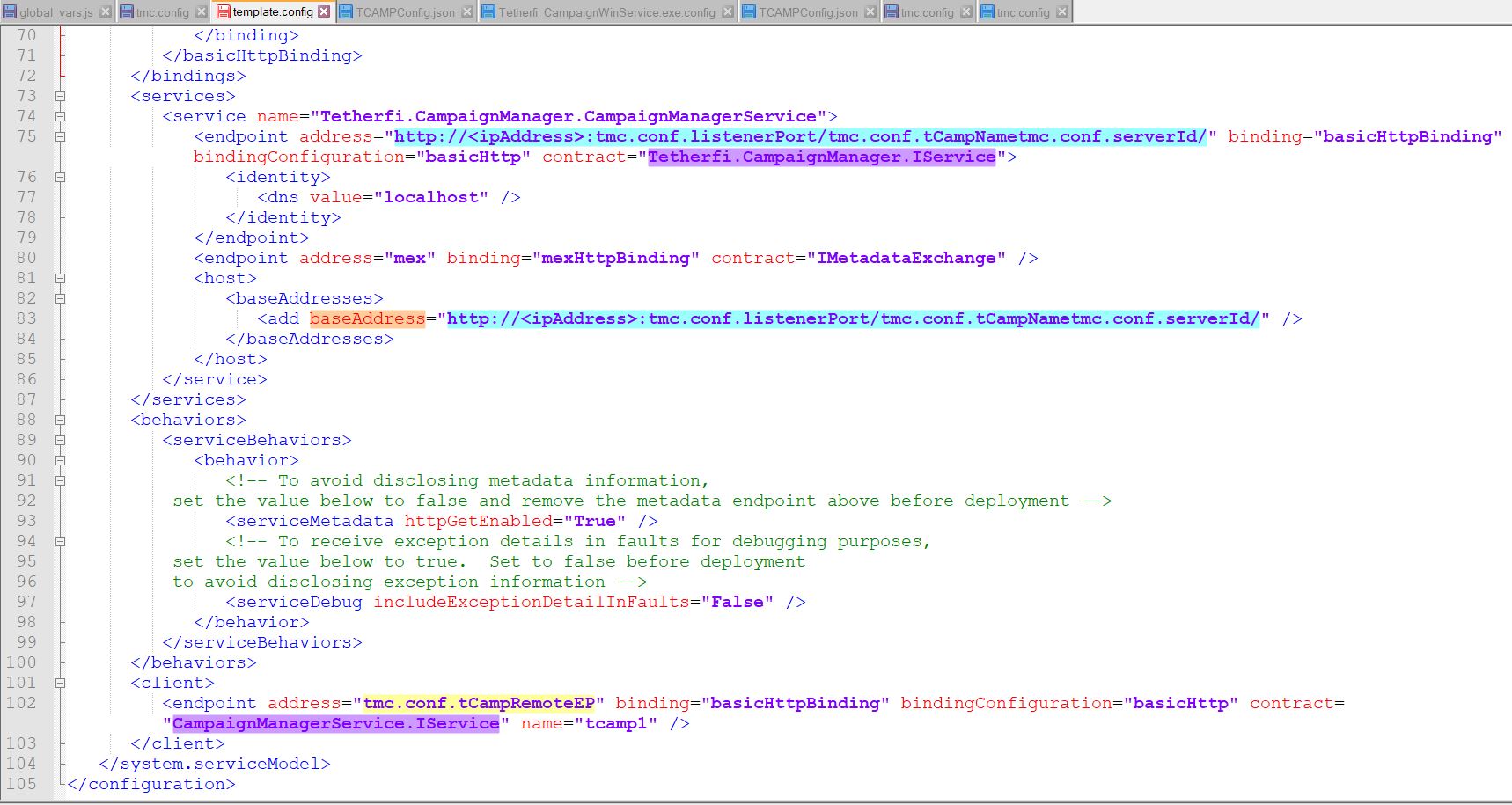Viewport: 1512px width, 805px height.
Task: Click line number 93 in the margin
Action: point(26,521)
